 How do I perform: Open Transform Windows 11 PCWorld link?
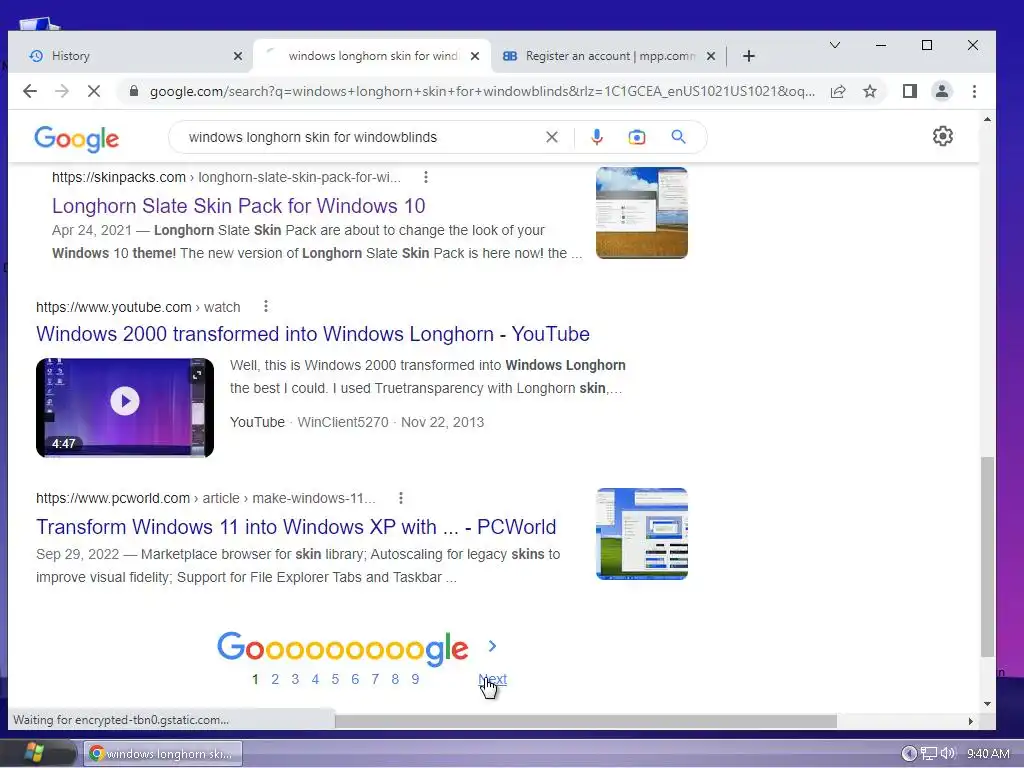[296, 526]
